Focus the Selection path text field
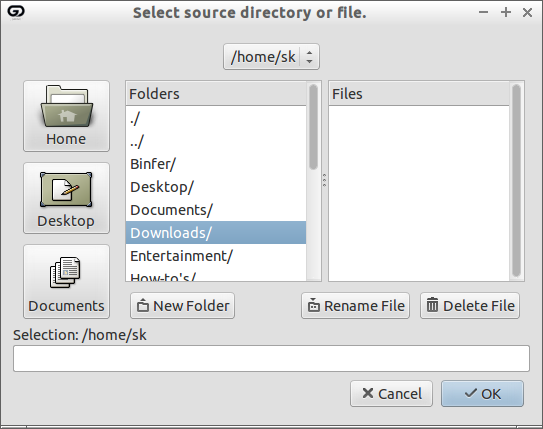The image size is (543, 429). coord(271,358)
